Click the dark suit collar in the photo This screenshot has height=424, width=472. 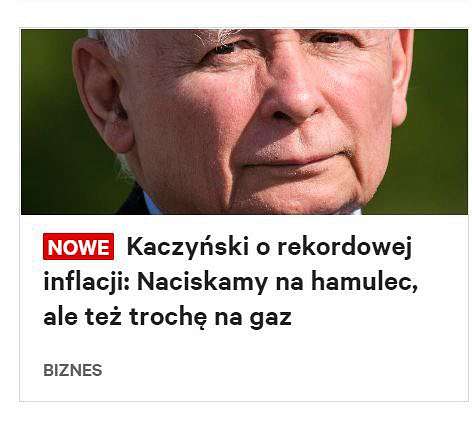(133, 202)
